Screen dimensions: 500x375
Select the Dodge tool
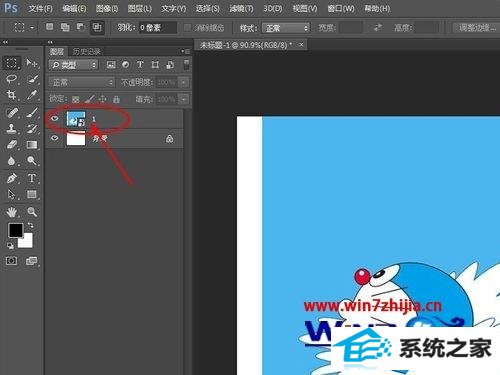click(32, 161)
